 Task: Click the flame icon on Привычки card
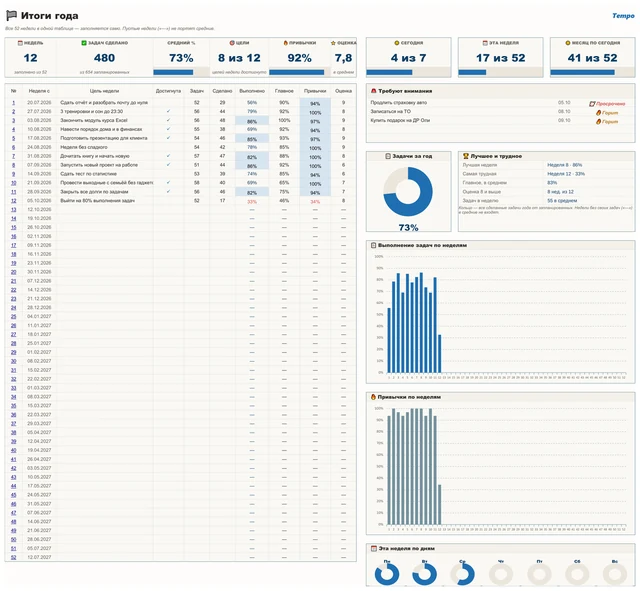(285, 43)
